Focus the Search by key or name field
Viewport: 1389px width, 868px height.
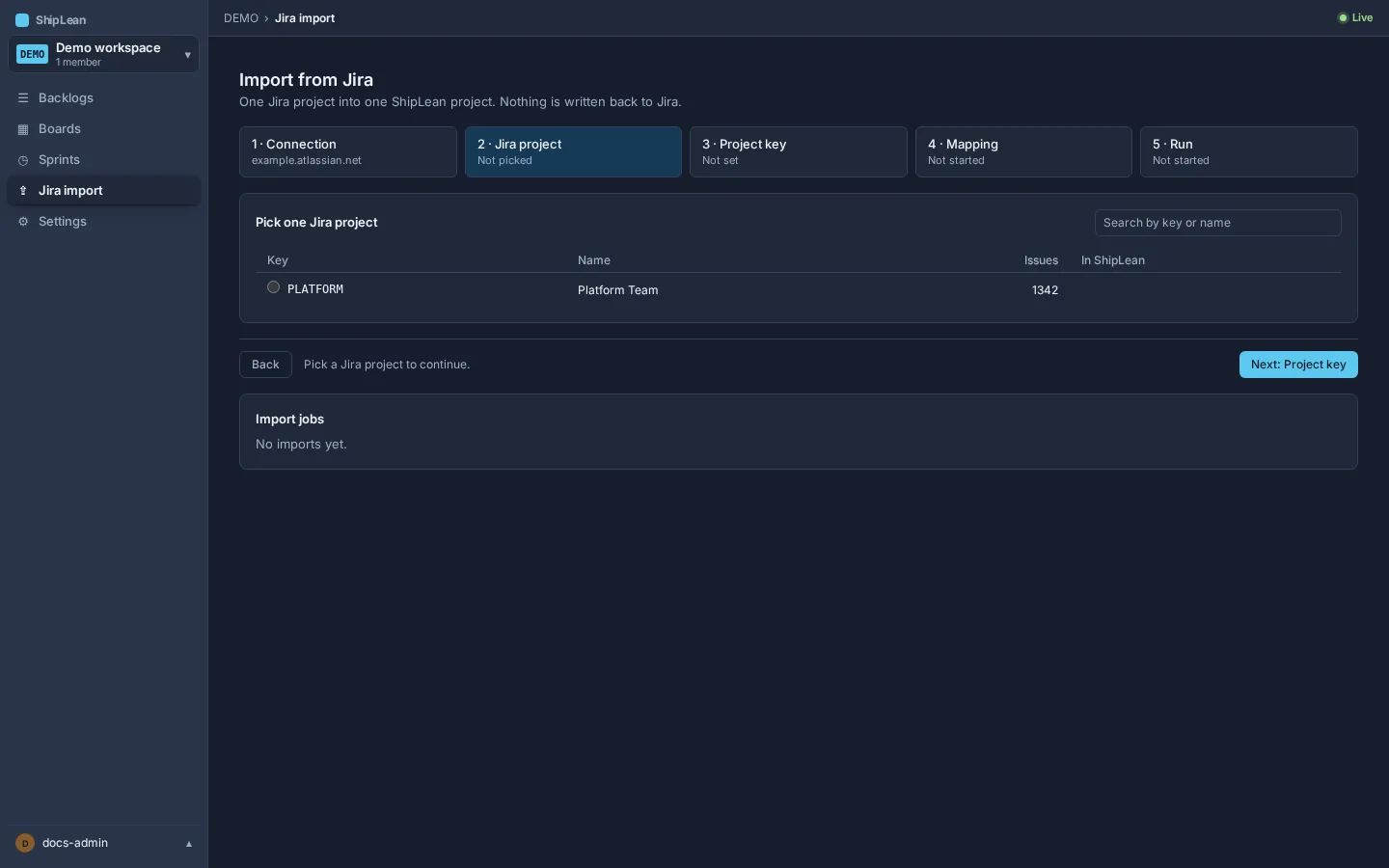coord(1217,223)
